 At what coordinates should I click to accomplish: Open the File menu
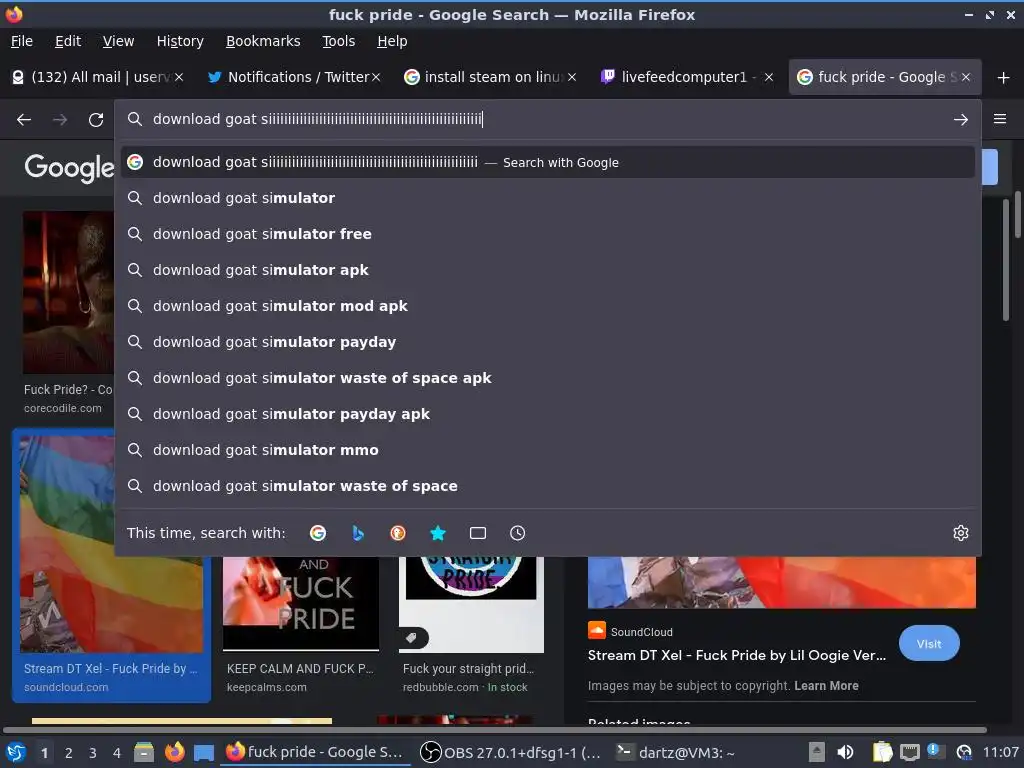(22, 41)
